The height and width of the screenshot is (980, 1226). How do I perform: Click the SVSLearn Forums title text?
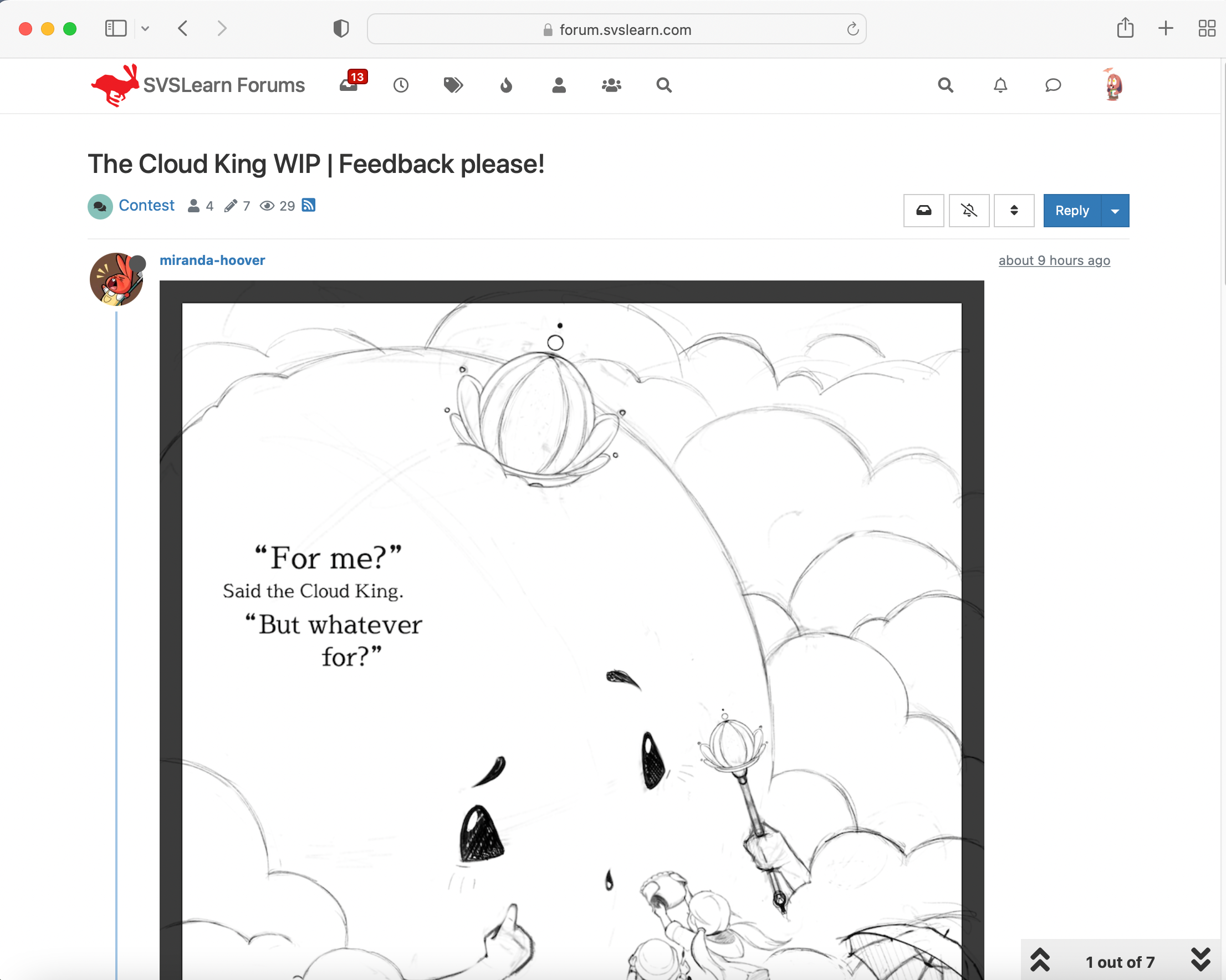click(224, 85)
